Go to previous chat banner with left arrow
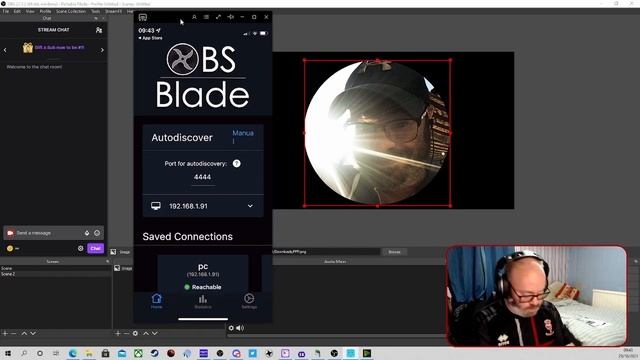The image size is (640, 360). click(x=5, y=50)
